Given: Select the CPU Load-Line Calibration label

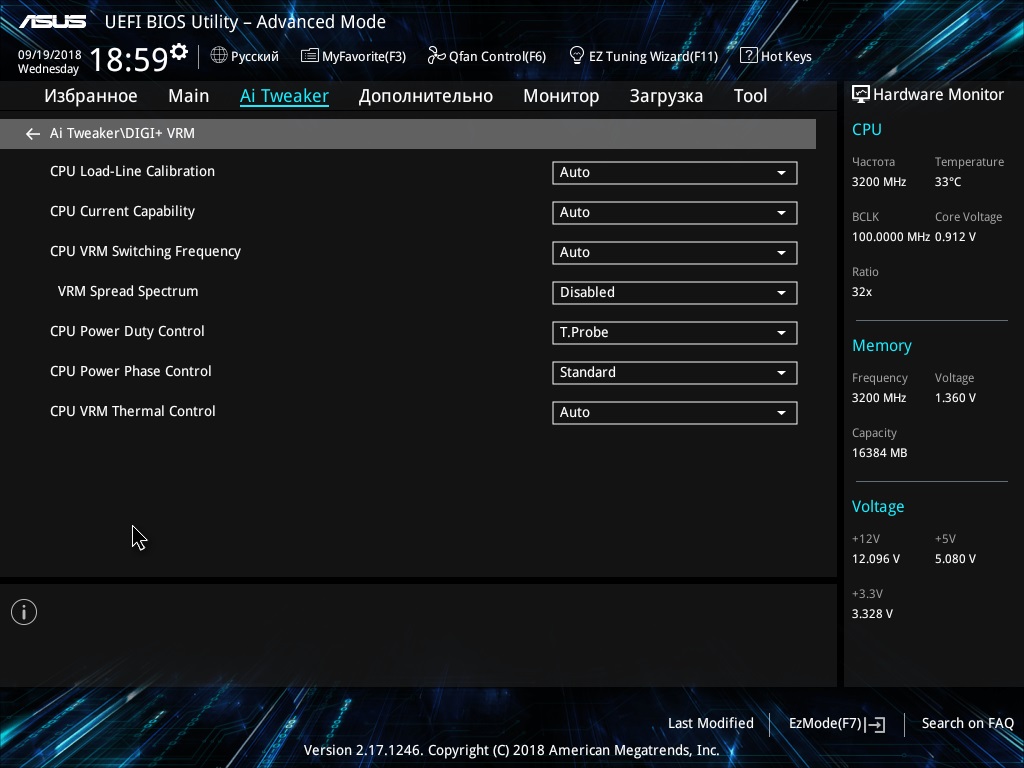Looking at the screenshot, I should [x=133, y=171].
